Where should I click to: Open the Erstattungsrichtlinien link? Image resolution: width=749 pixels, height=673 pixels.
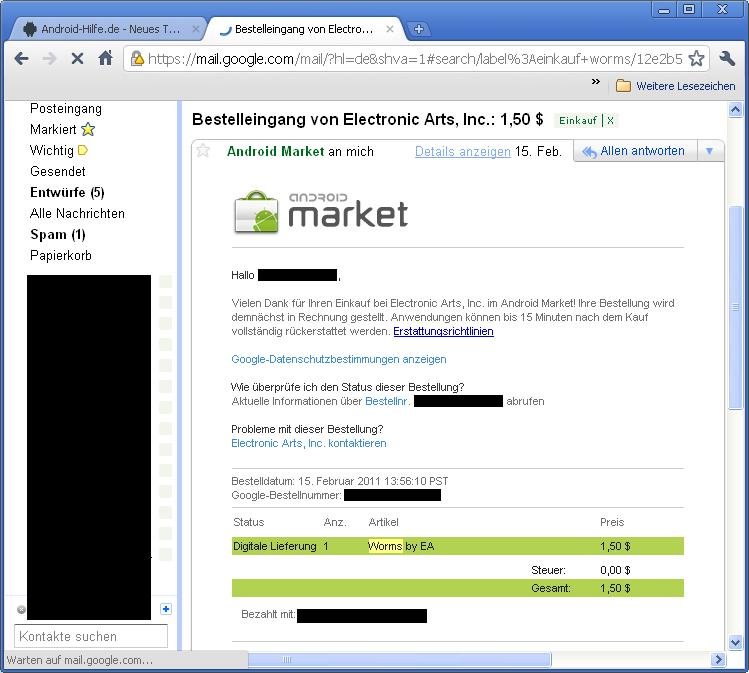443,331
